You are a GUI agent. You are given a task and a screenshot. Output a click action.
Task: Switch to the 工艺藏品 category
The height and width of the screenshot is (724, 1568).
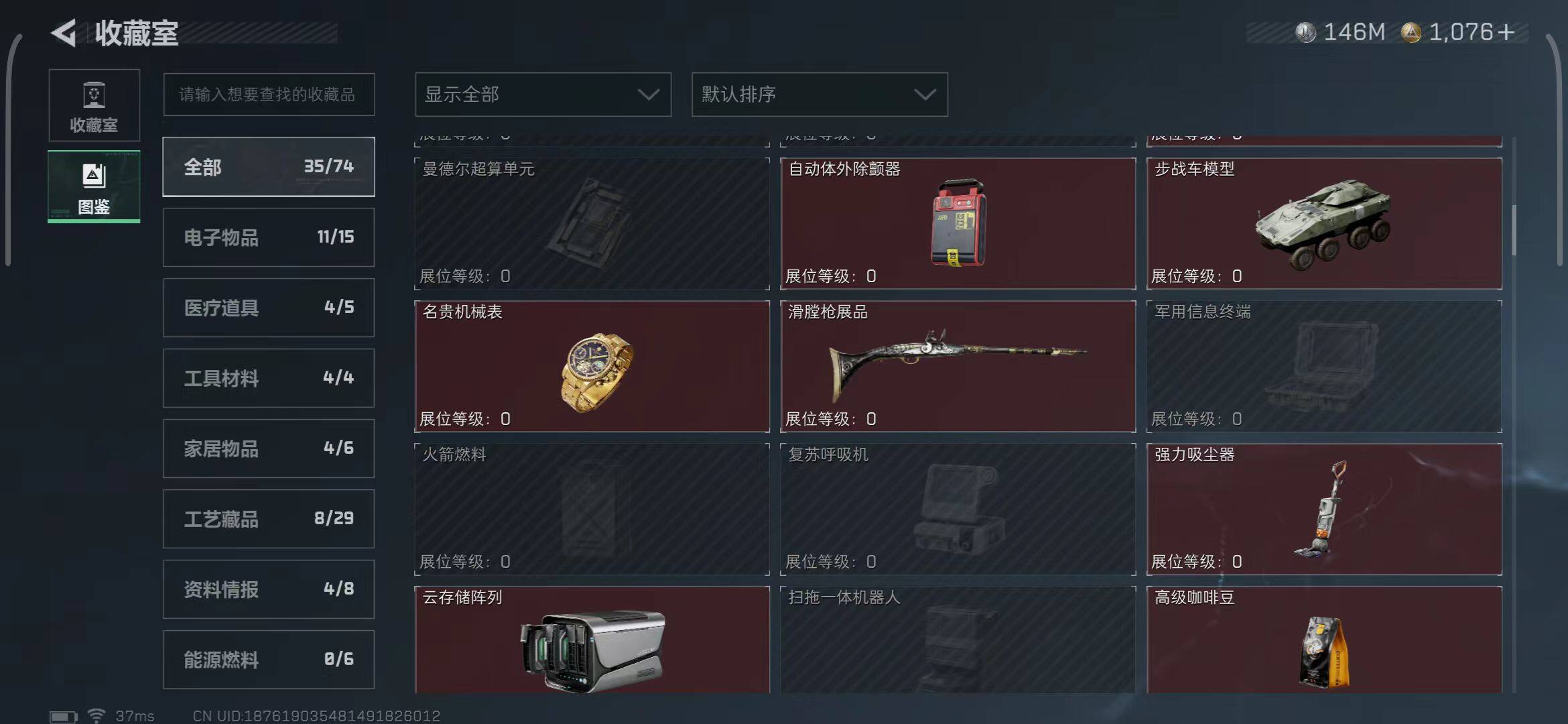pyautogui.click(x=269, y=519)
